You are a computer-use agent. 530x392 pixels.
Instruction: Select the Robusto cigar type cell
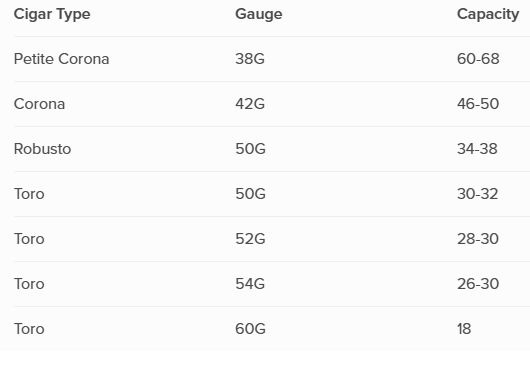click(43, 149)
